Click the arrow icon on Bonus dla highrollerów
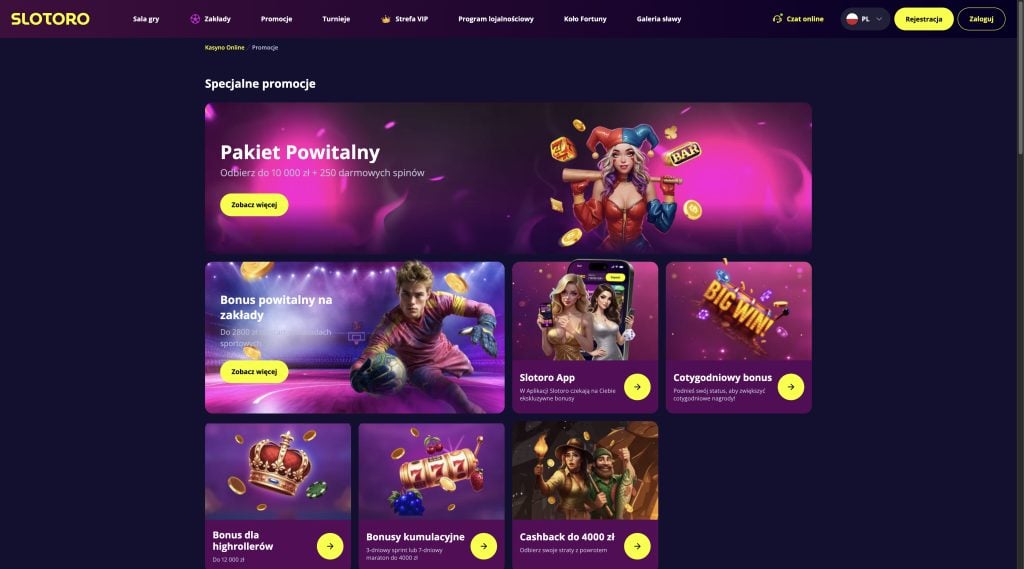The width and height of the screenshot is (1024, 569). click(x=330, y=546)
